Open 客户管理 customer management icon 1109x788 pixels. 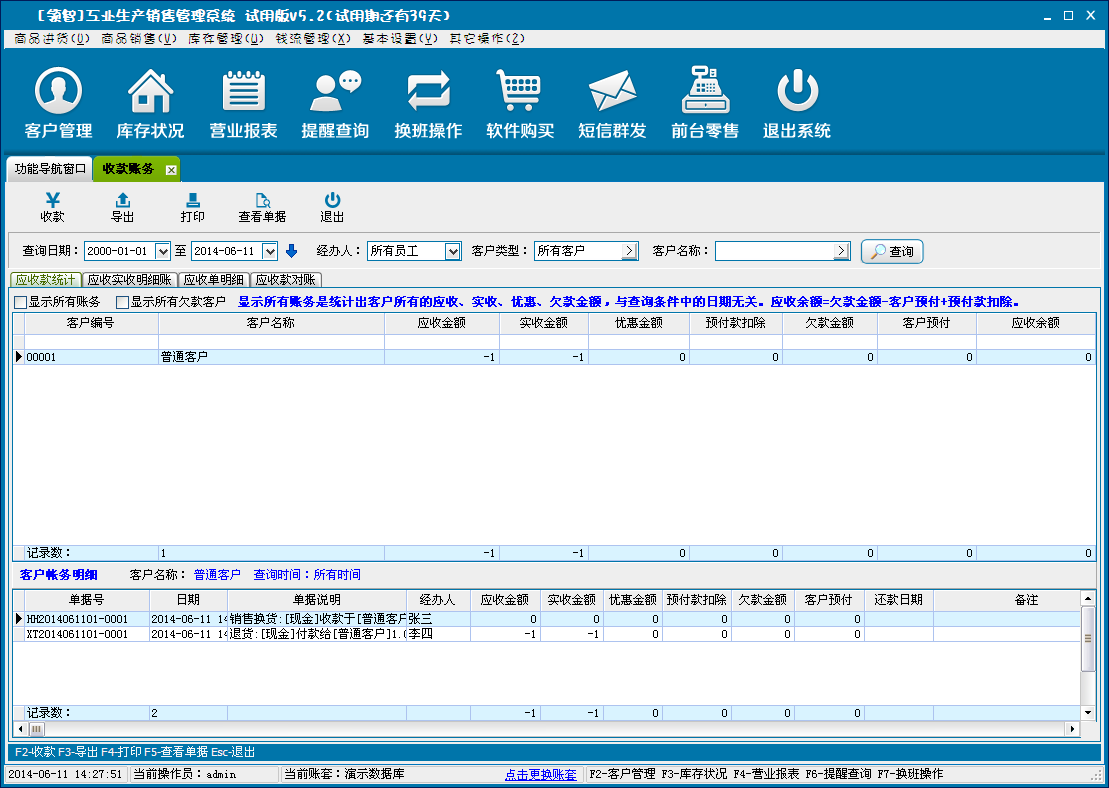(58, 93)
